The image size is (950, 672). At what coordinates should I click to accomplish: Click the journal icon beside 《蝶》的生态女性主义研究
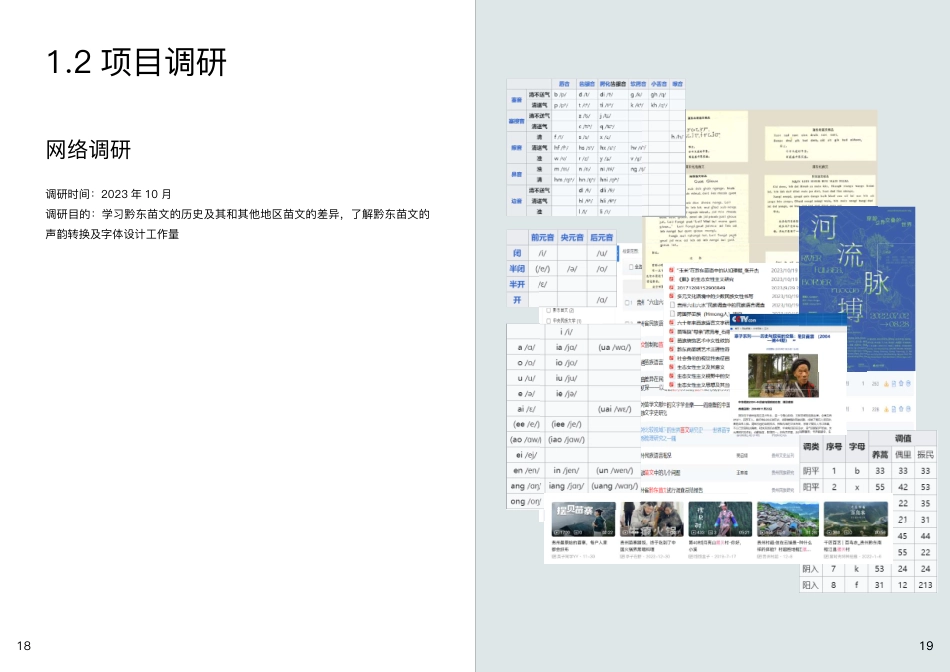point(671,279)
